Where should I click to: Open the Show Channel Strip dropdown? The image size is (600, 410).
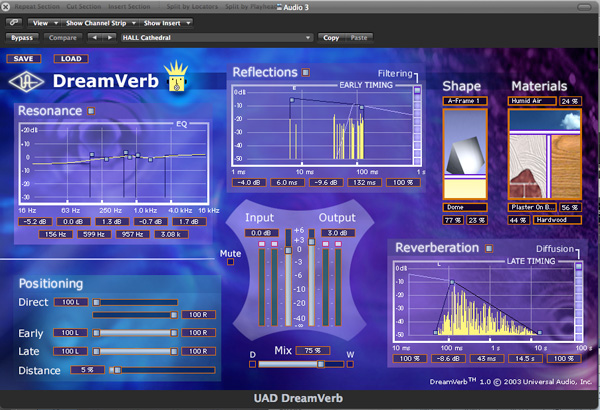tap(101, 23)
